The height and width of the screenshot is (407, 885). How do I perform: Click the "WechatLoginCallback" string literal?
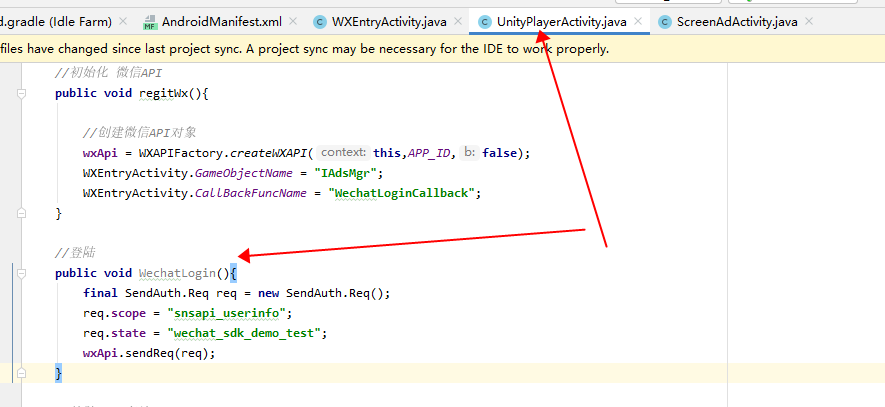click(401, 193)
